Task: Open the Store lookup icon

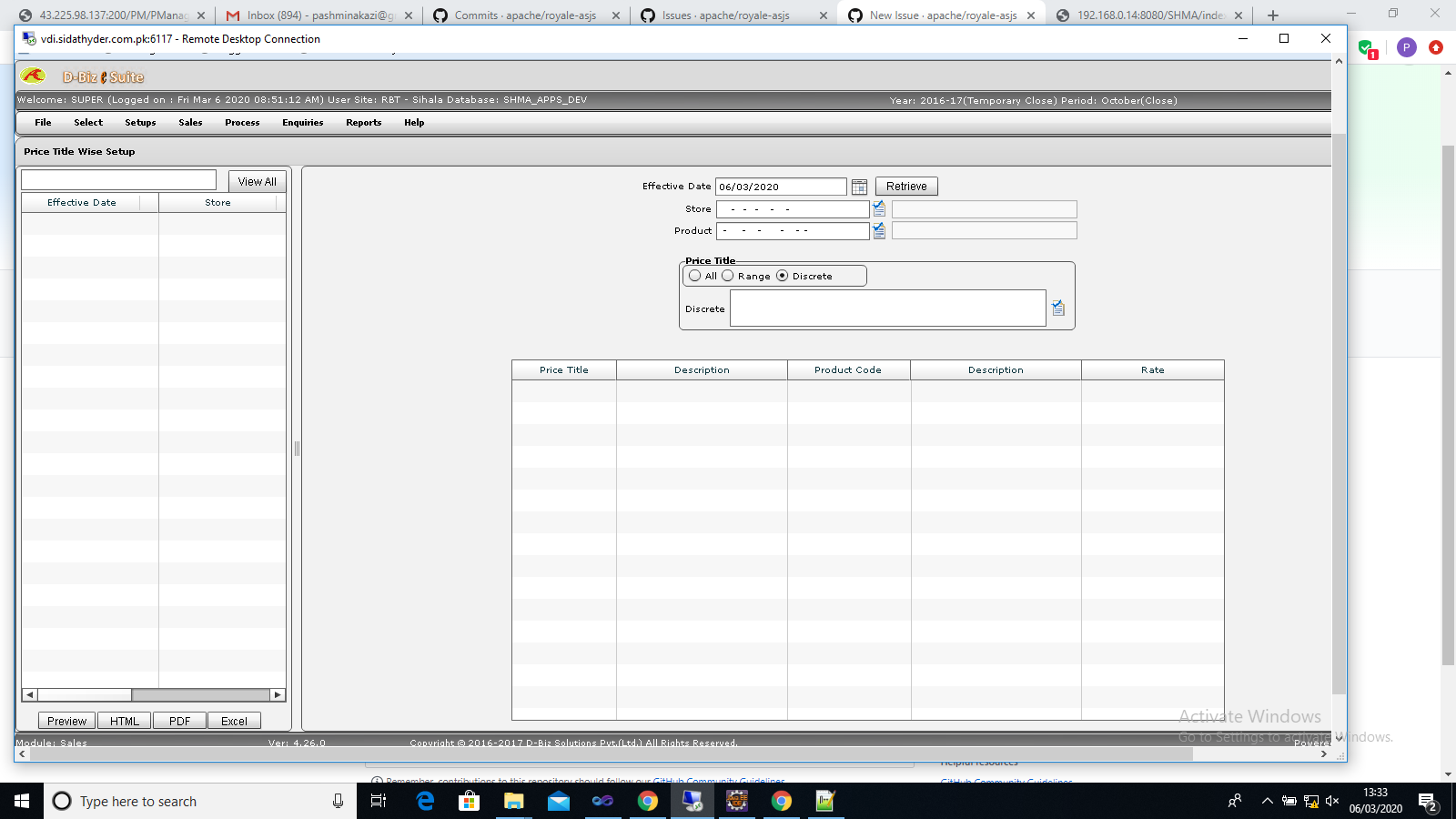Action: coord(879,208)
